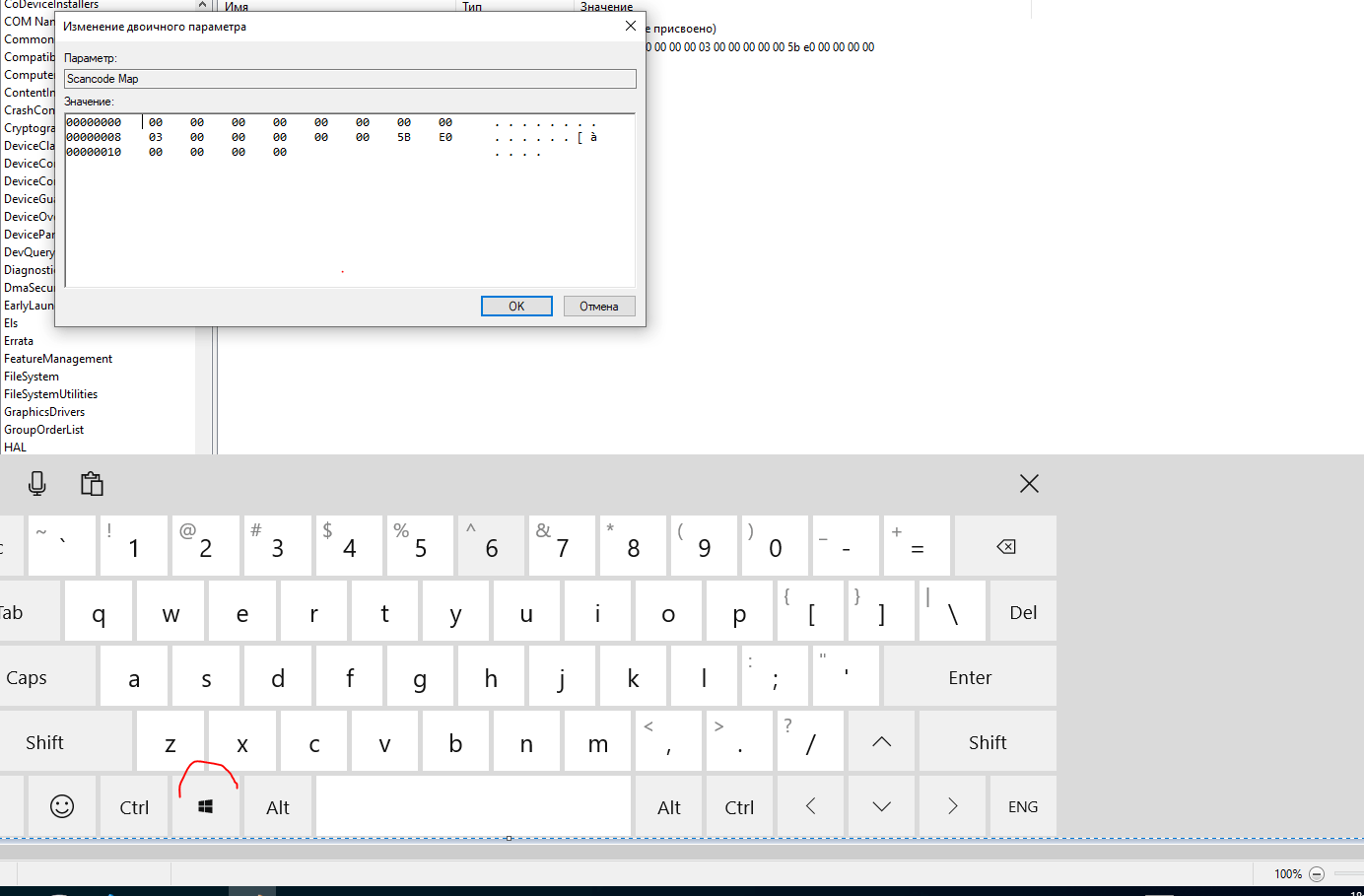Open the emoji key on the touch keyboard

61,805
